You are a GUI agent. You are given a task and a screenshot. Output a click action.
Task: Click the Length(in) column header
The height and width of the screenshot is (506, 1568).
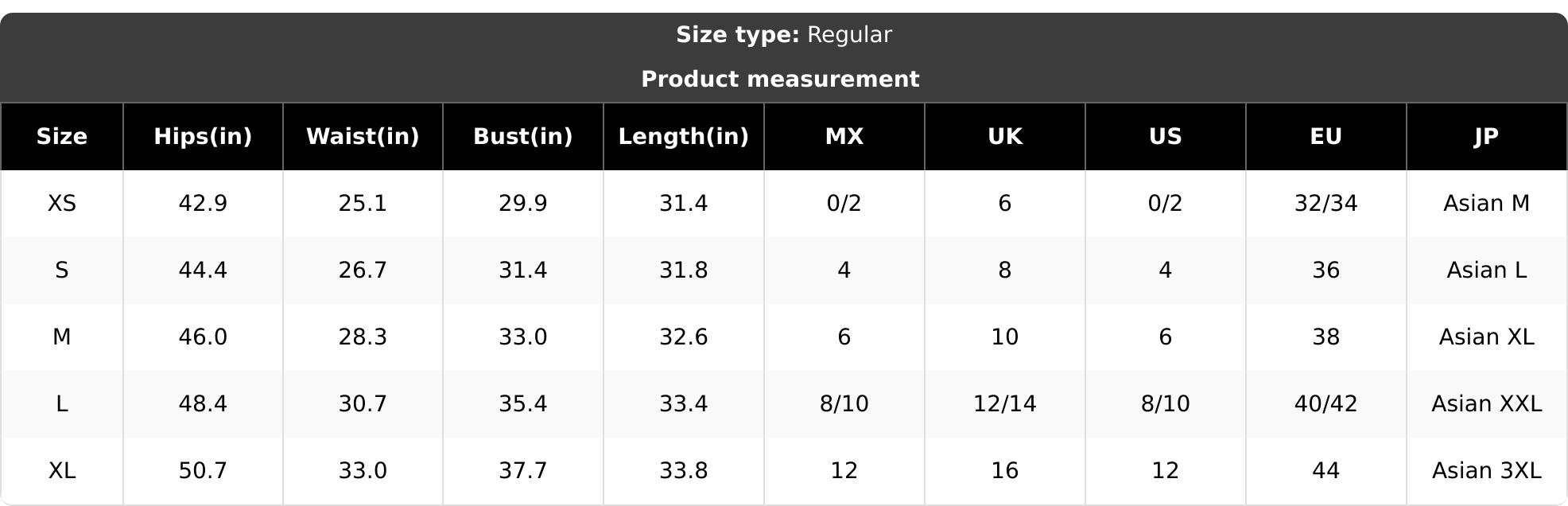(684, 136)
